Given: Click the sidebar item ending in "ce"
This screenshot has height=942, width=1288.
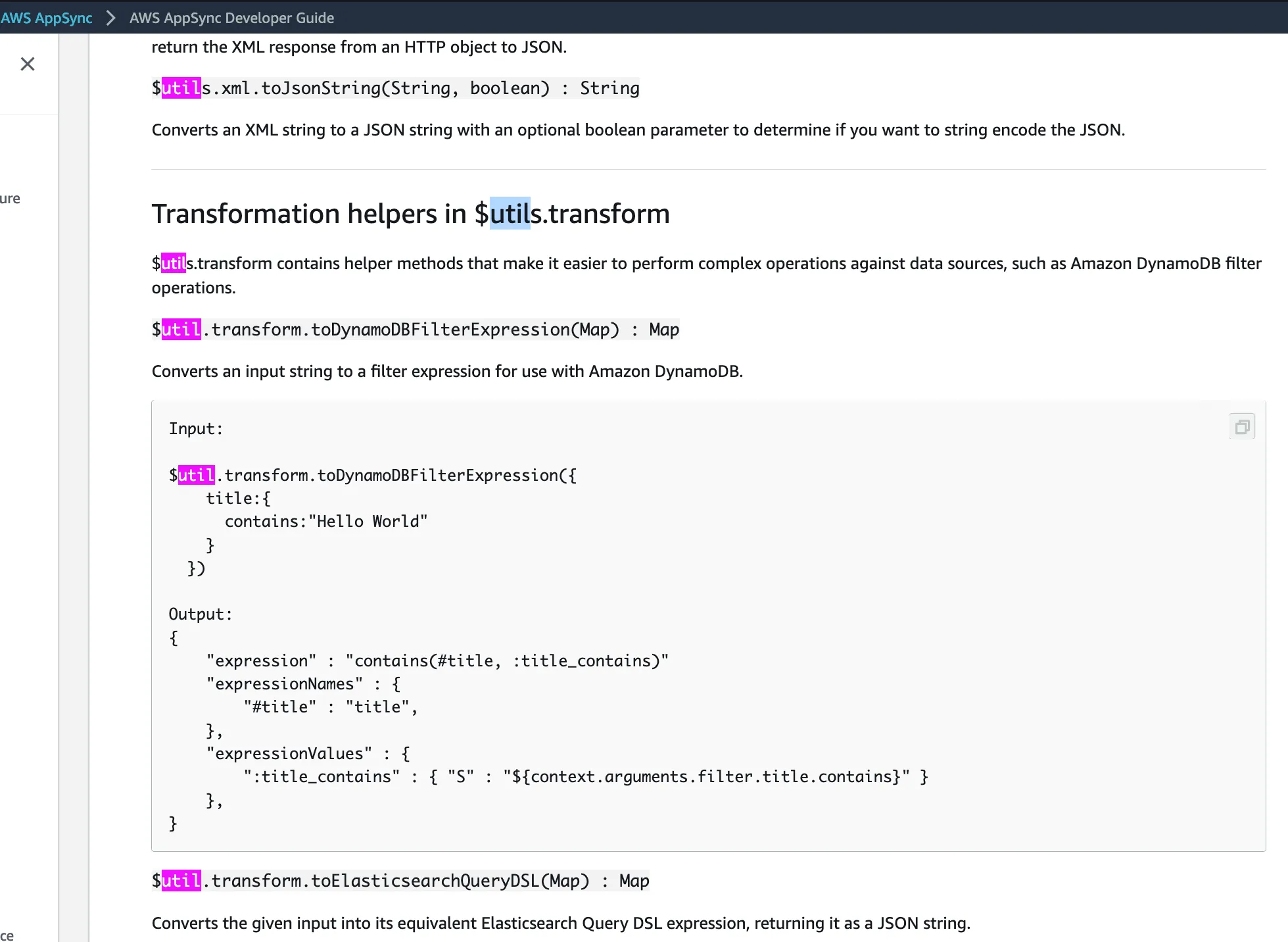Looking at the screenshot, I should click(7, 935).
